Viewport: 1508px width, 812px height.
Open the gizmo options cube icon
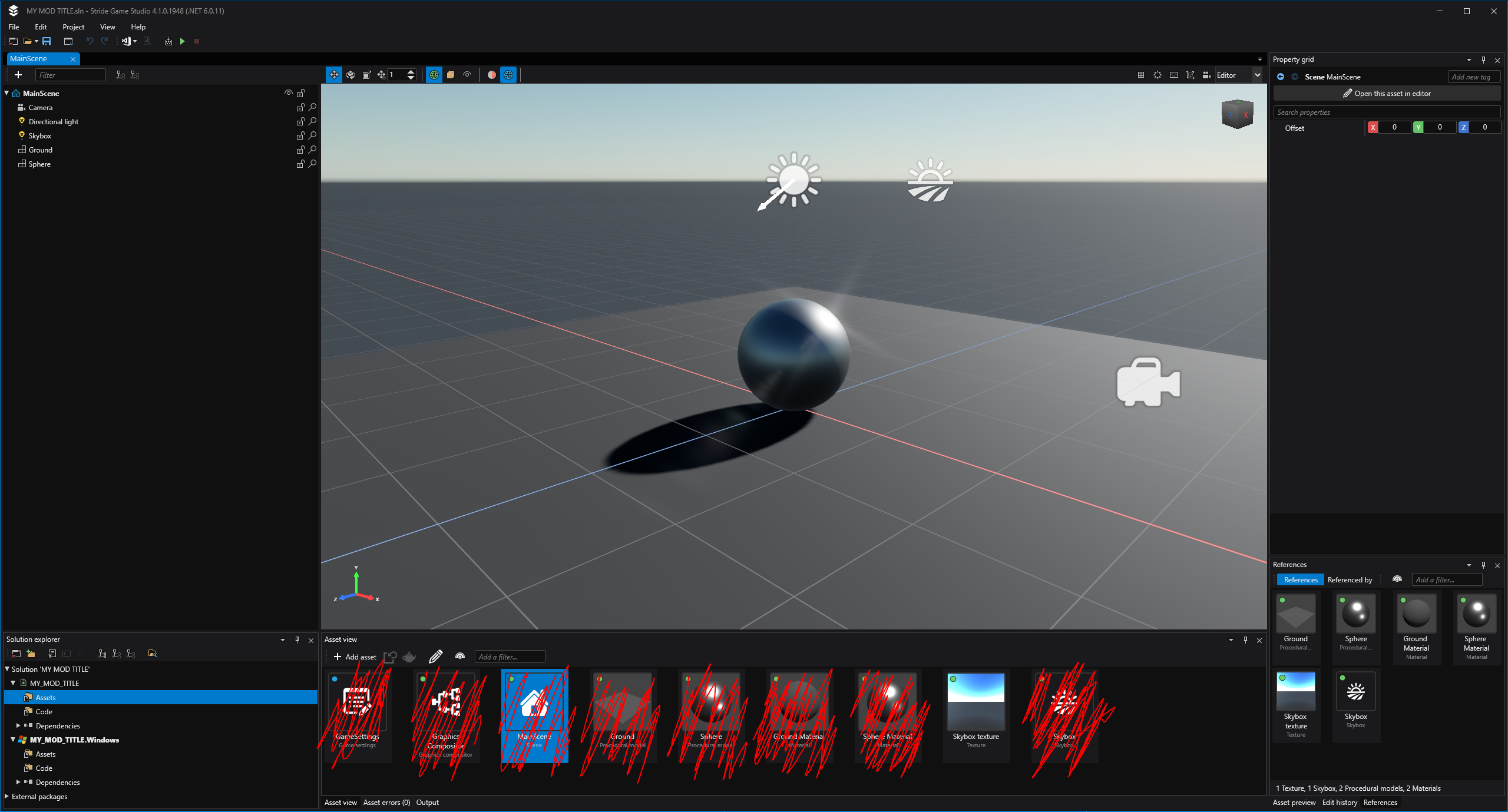1190,75
